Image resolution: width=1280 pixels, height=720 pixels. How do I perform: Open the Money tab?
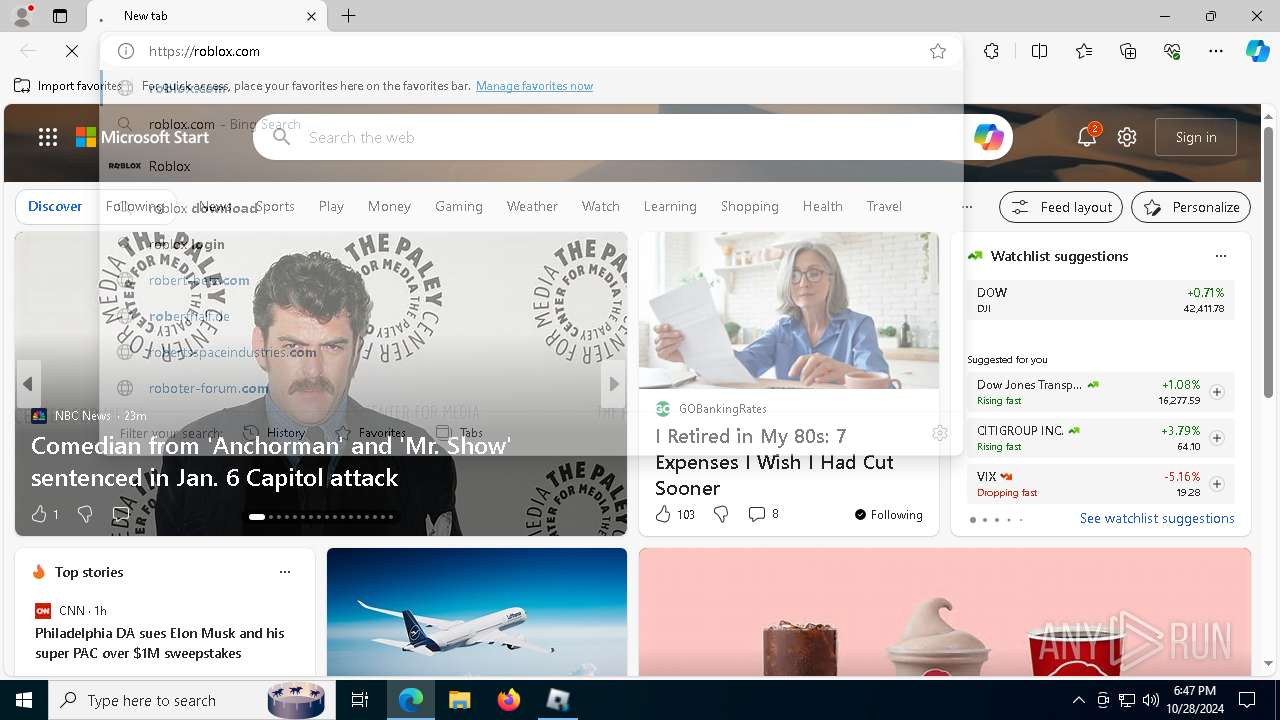coord(389,206)
